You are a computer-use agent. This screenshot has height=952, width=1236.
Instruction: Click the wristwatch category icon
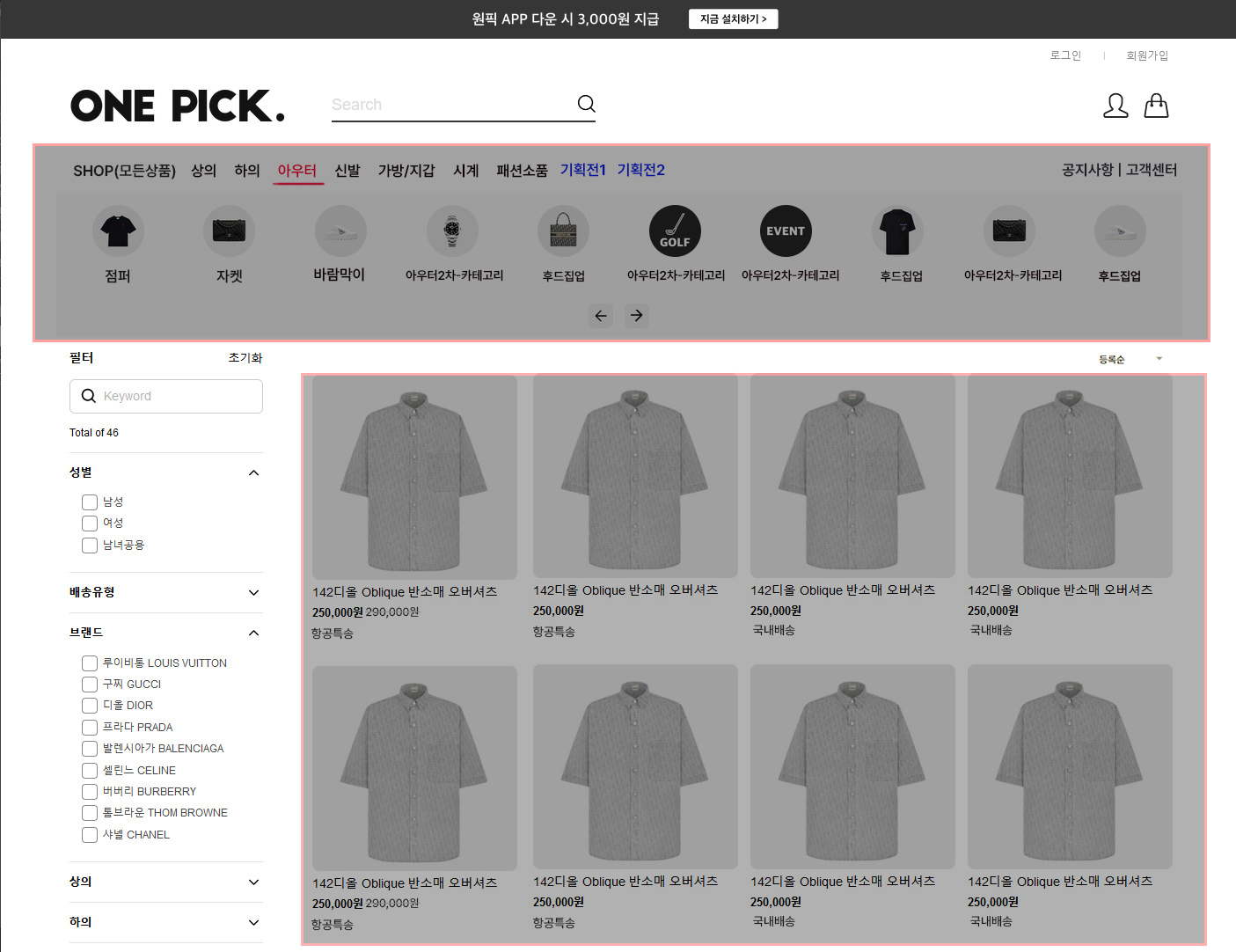coord(452,231)
